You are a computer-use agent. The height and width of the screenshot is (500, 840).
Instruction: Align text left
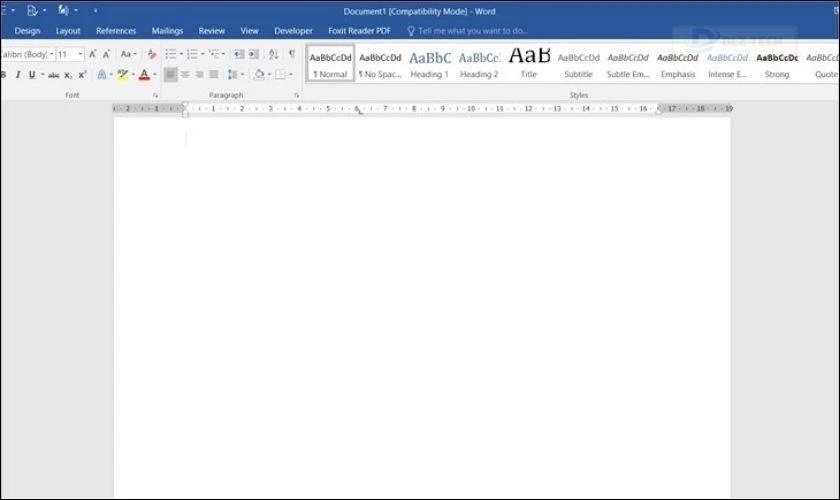[170, 75]
